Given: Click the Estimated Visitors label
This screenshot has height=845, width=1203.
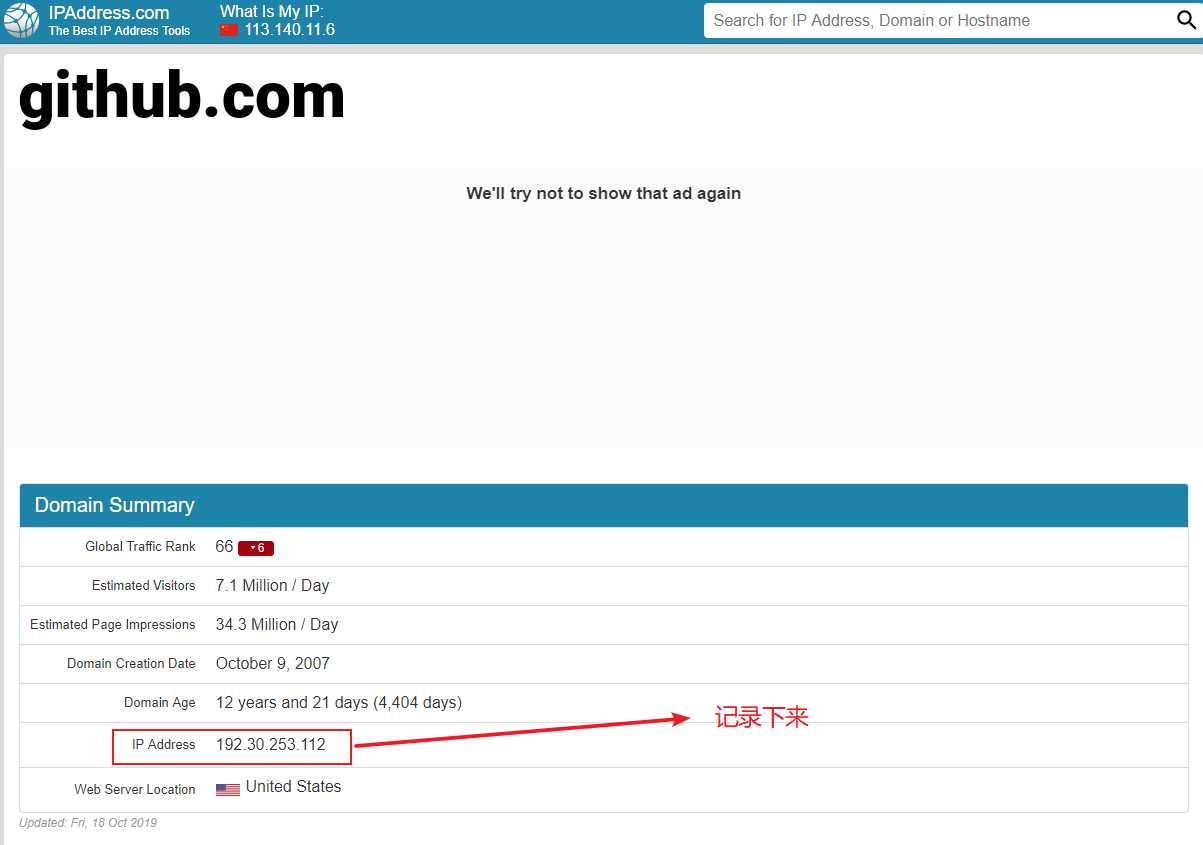Looking at the screenshot, I should pyautogui.click(x=144, y=586).
